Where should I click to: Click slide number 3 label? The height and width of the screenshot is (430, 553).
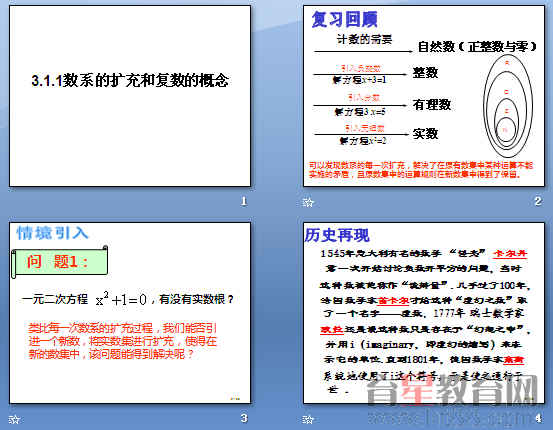[244, 418]
